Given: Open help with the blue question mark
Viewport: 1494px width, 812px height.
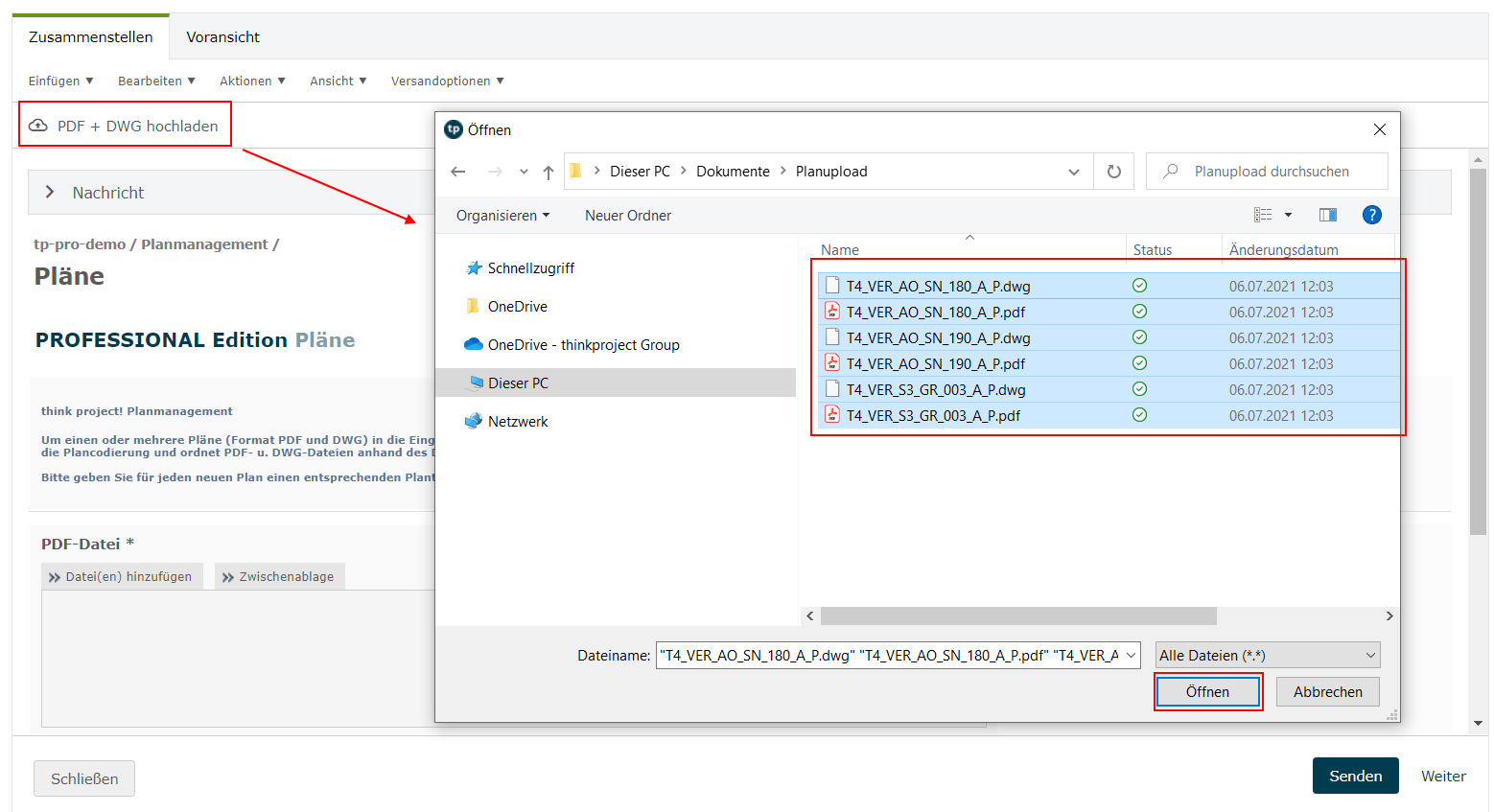Looking at the screenshot, I should (x=1371, y=215).
